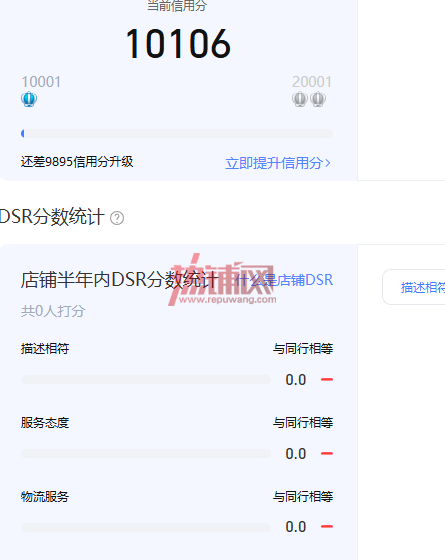This screenshot has height=560, width=445.
Task: Click 与同行相等 next to 服务态度
Action: coord(303,423)
